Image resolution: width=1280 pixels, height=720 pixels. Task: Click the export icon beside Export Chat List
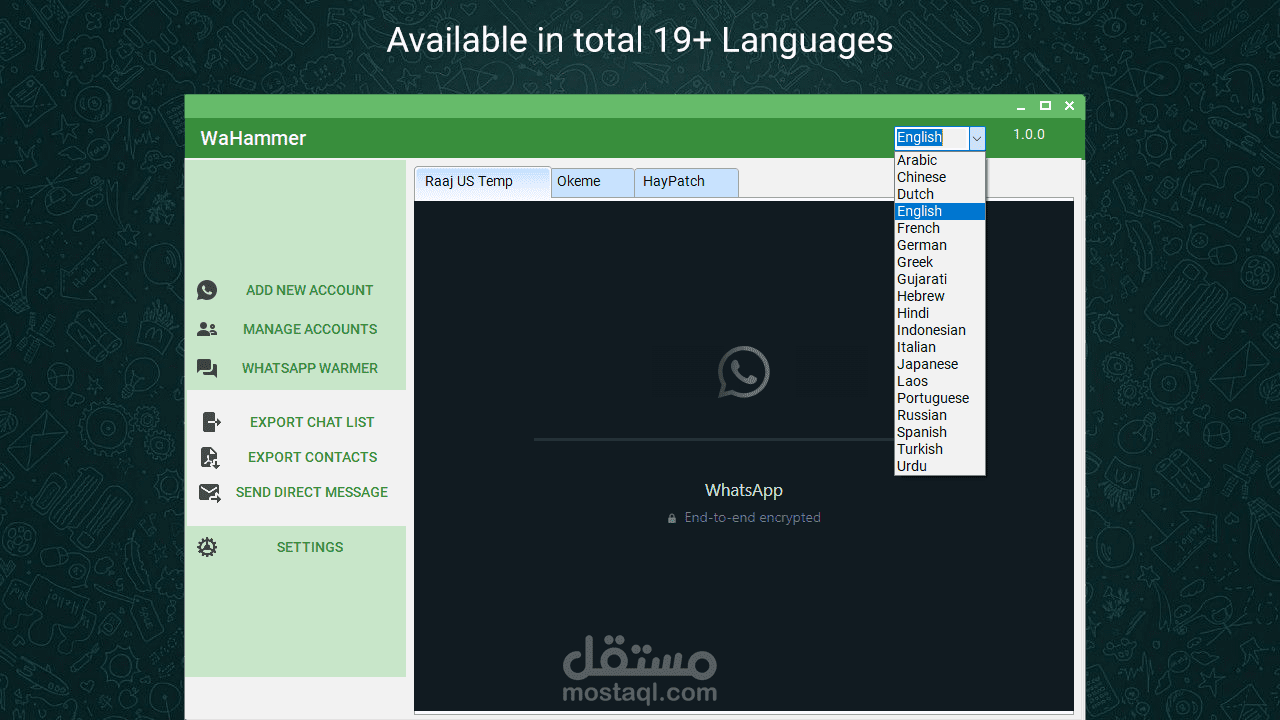(x=211, y=422)
